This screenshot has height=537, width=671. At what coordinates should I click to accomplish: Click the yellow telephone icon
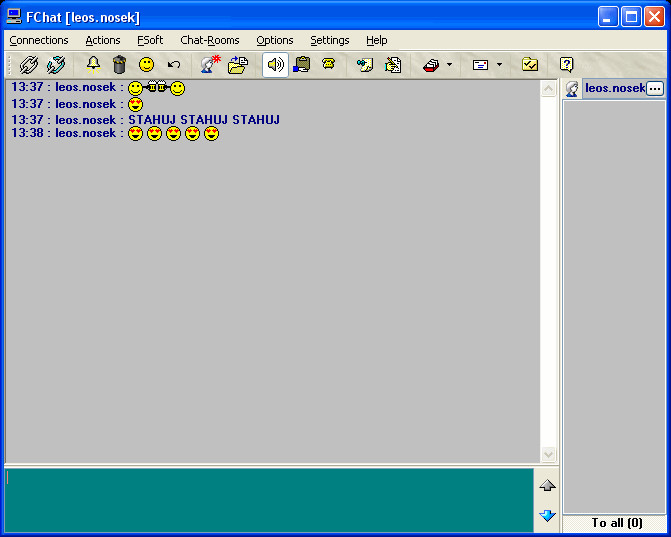(329, 64)
